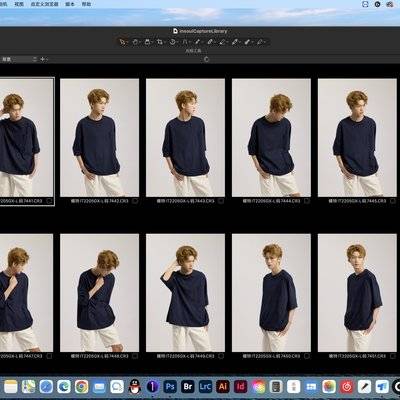400x400 pixels.
Task: Tick the checkbox beside file 7444.CR3
Action: [x=307, y=201]
